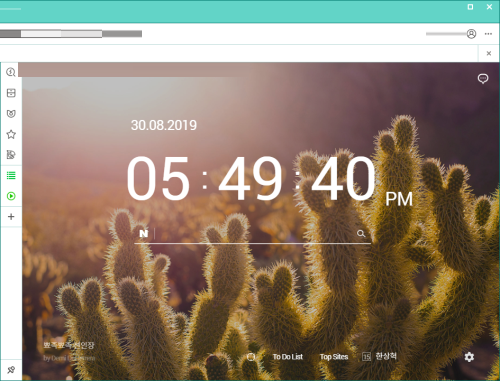The width and height of the screenshot is (500, 381).
Task: Open new tab settings gear icon
Action: pos(469,357)
